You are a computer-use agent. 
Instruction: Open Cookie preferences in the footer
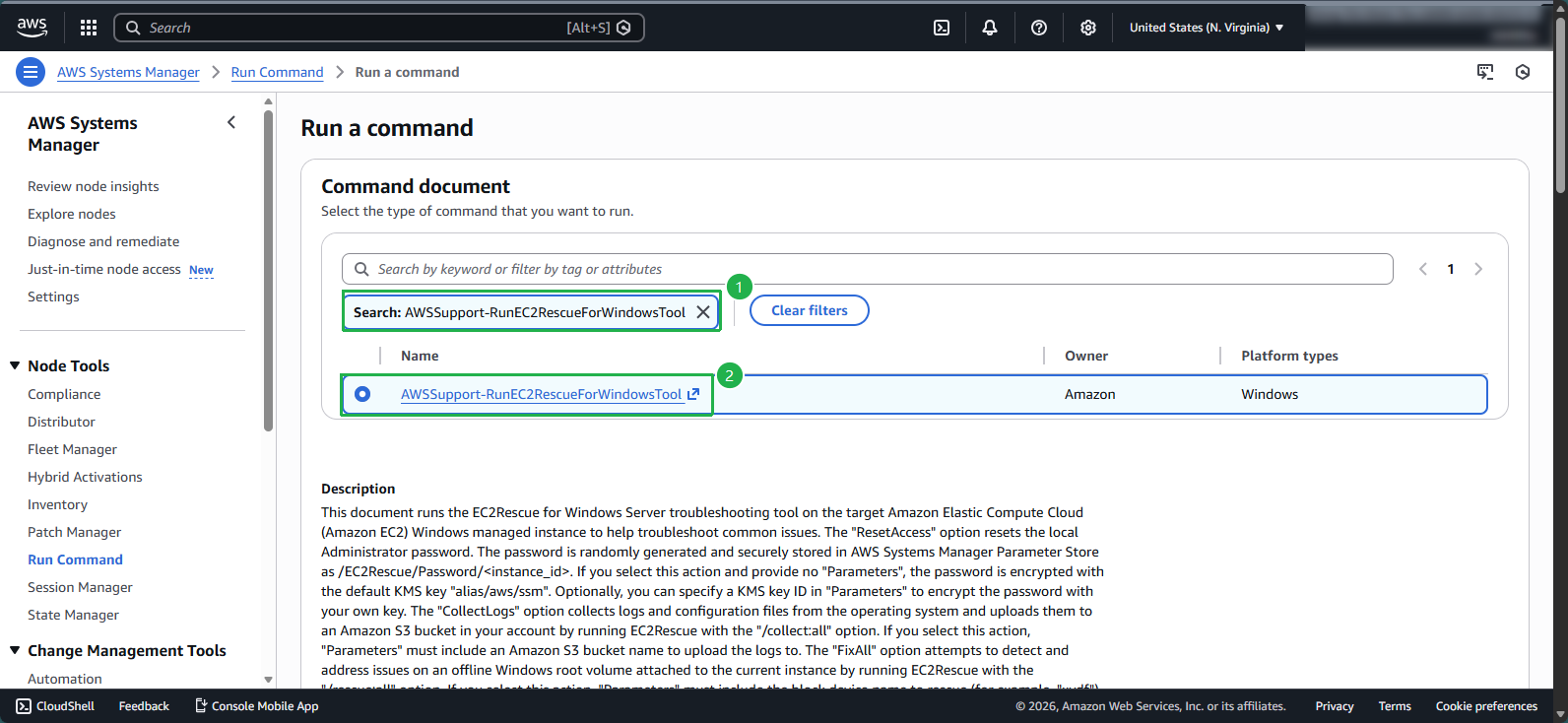pyautogui.click(x=1486, y=706)
